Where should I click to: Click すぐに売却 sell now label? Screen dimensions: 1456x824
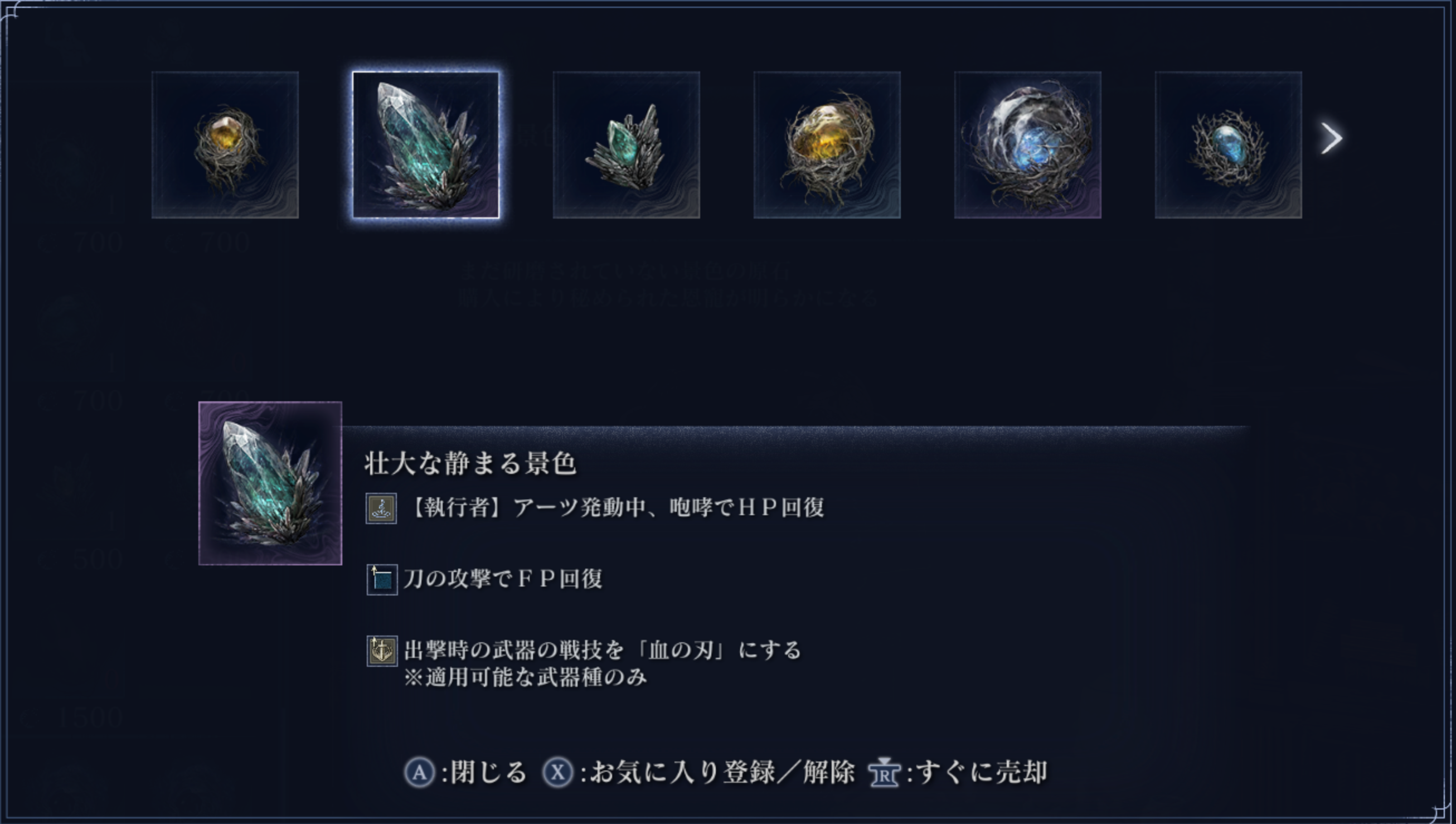pyautogui.click(x=982, y=773)
